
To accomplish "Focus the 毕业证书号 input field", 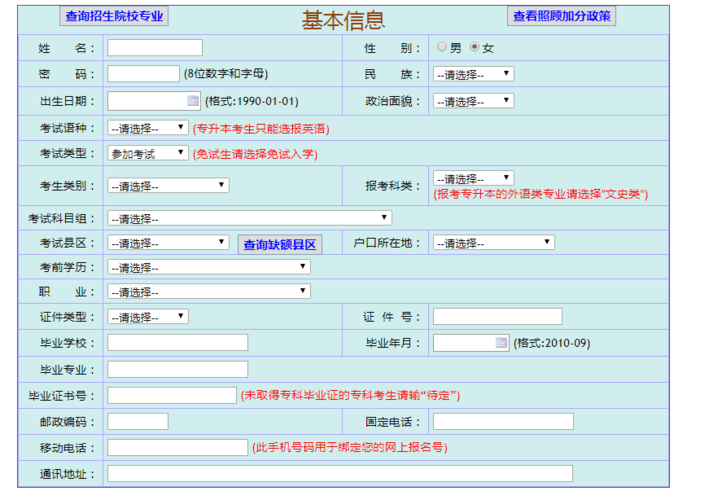I will 172,396.
